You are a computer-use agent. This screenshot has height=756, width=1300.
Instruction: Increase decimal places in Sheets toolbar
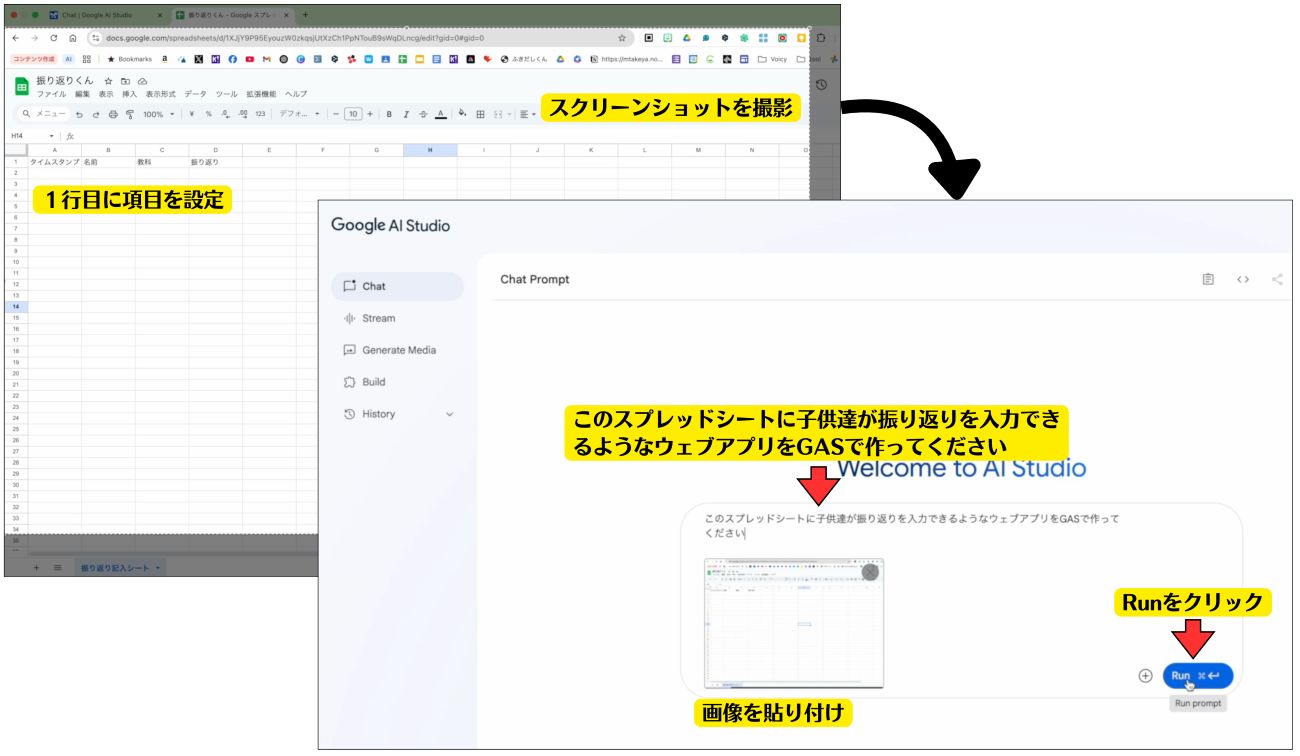coord(242,114)
